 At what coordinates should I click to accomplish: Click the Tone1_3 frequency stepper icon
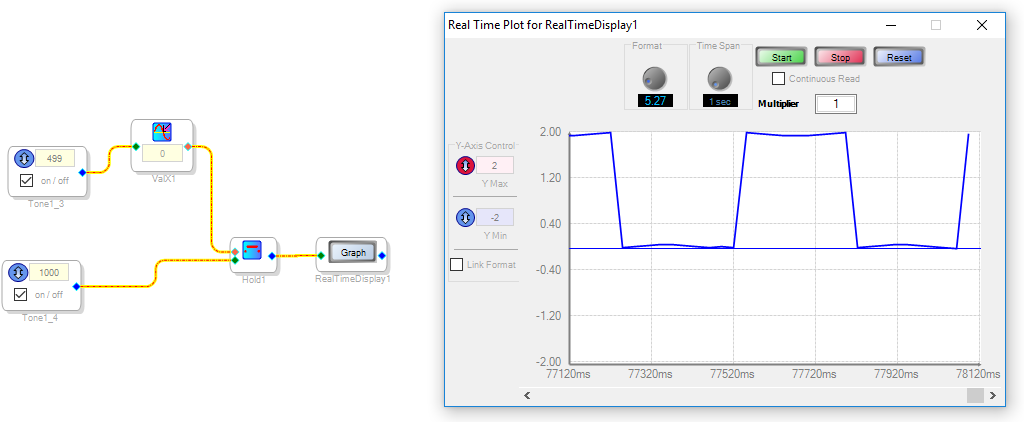coord(24,158)
